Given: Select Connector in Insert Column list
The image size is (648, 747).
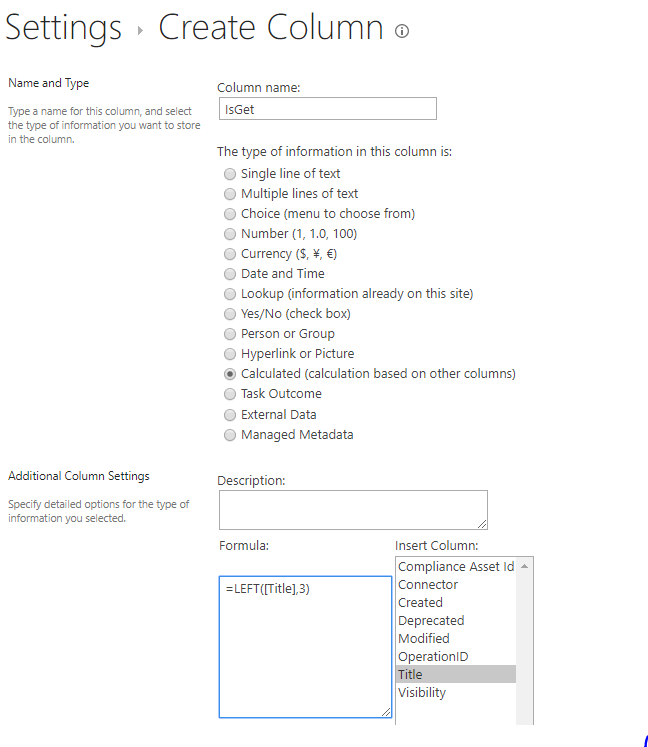Looking at the screenshot, I should point(456,585).
